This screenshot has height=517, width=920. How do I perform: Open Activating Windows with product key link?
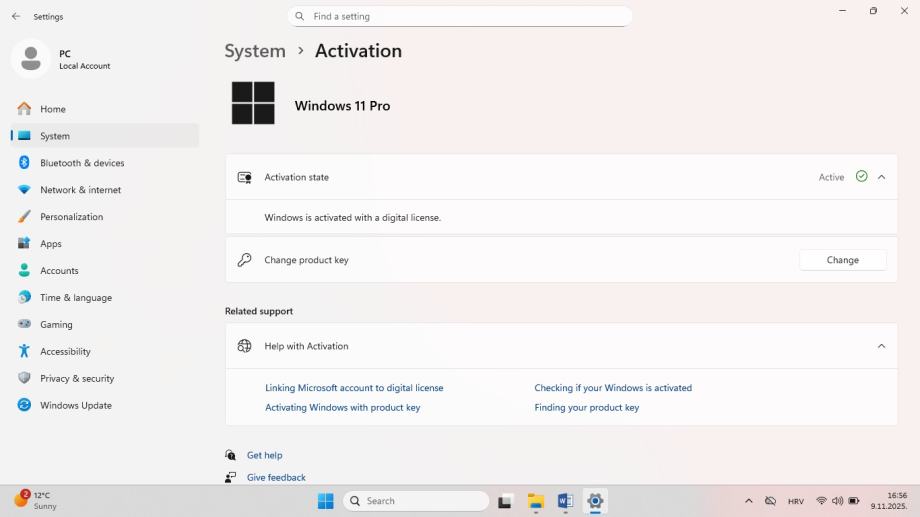pos(343,407)
